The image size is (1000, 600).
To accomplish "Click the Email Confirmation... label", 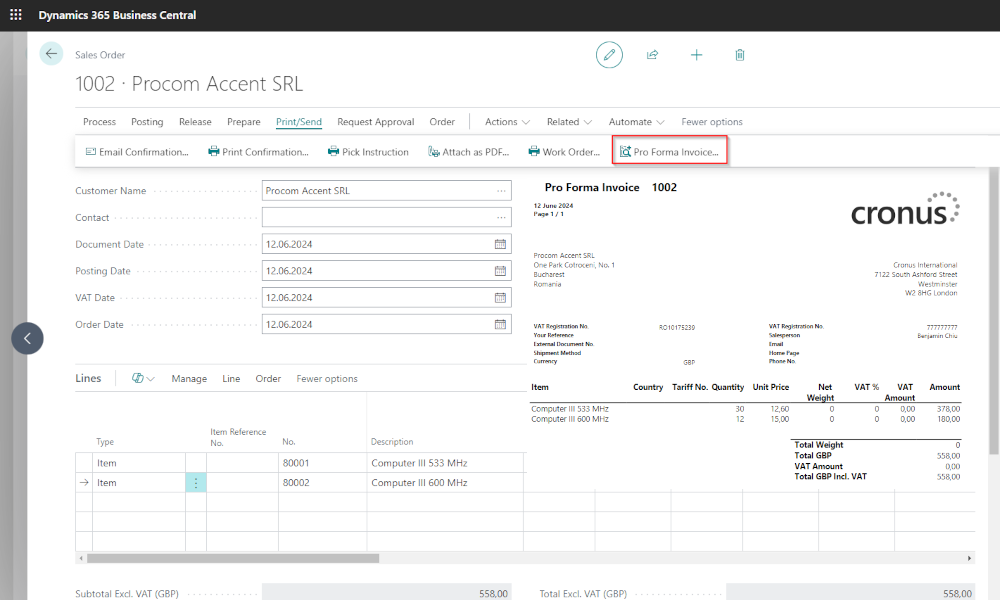I will [143, 152].
